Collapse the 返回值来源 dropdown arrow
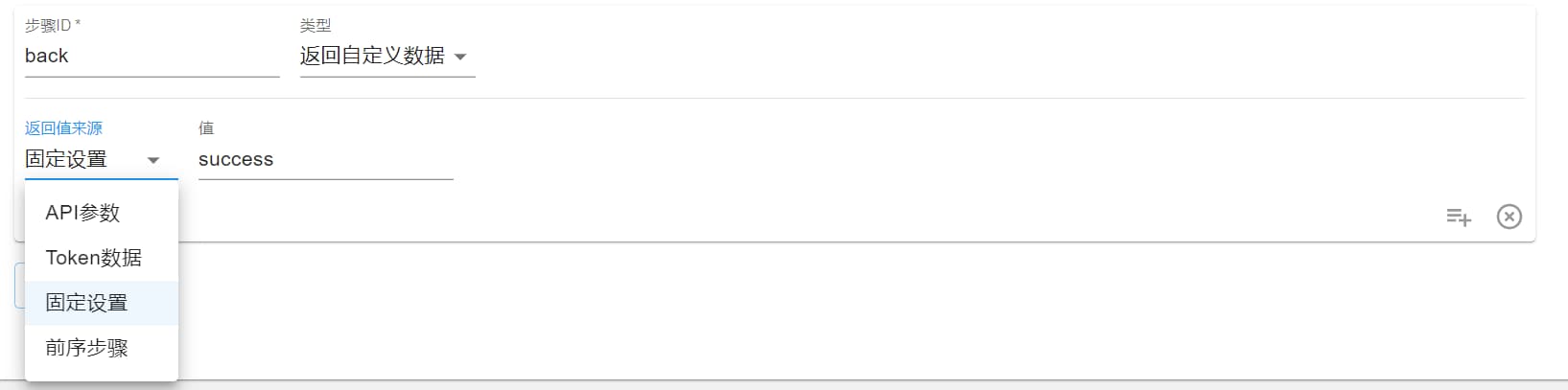 click(x=152, y=160)
